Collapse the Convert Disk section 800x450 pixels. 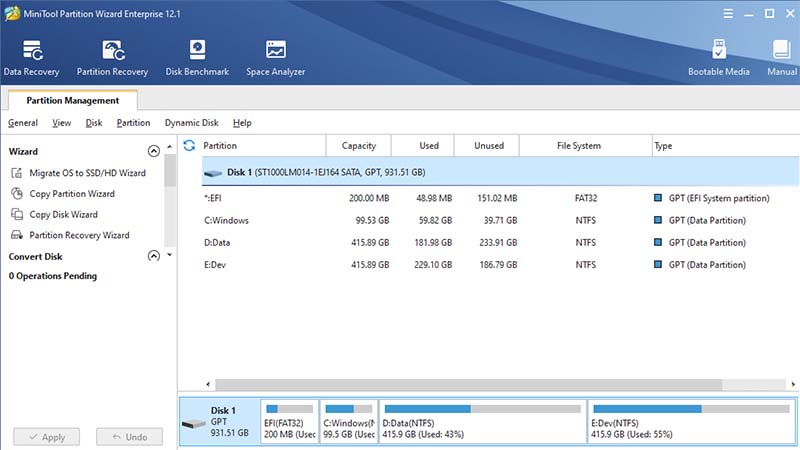154,256
